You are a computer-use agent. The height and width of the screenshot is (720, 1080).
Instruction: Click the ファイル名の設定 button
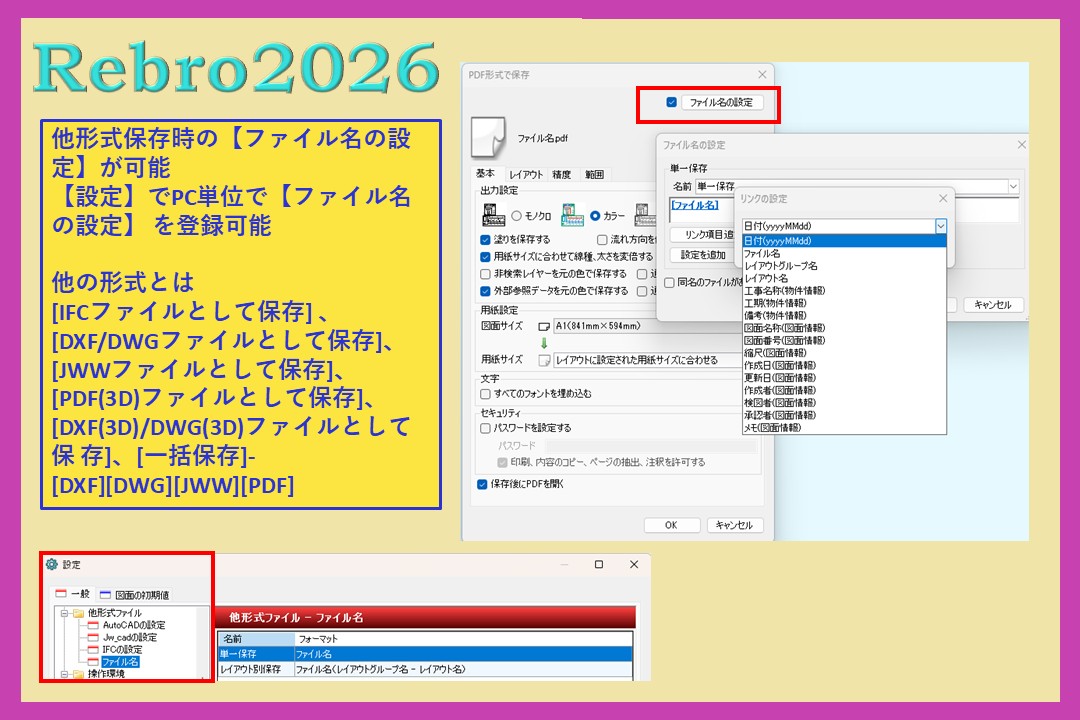pyautogui.click(x=721, y=102)
